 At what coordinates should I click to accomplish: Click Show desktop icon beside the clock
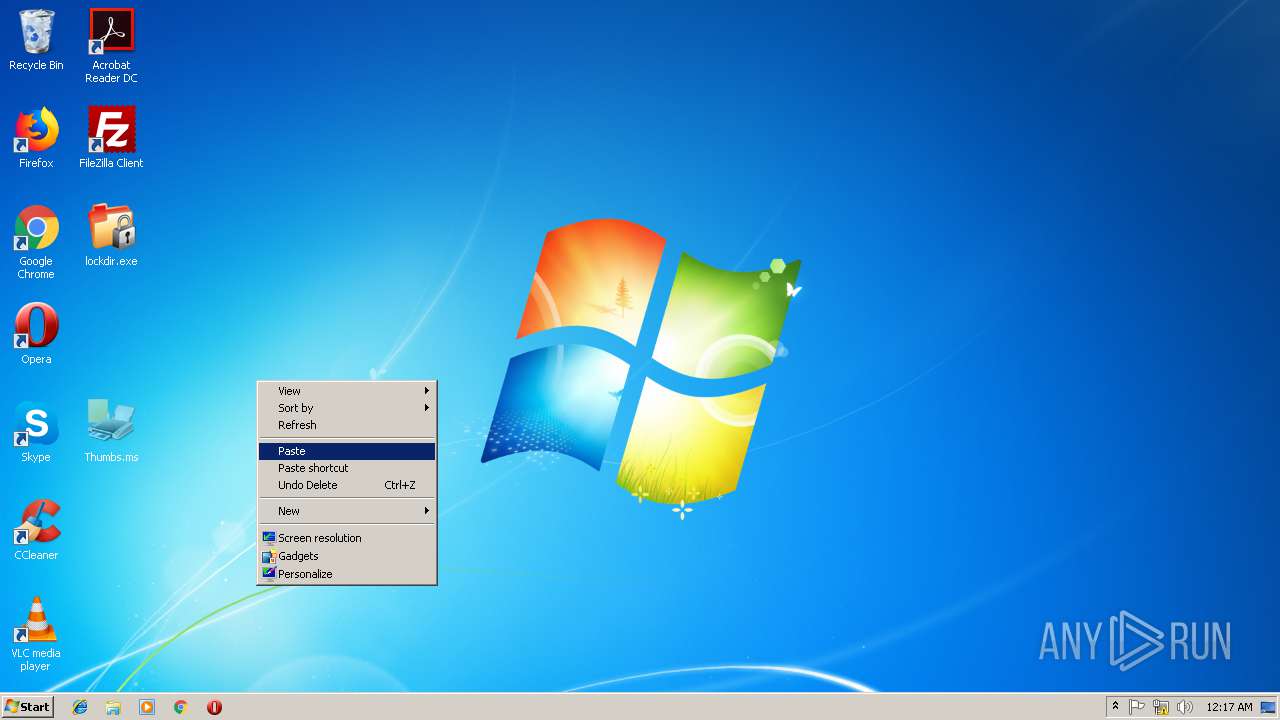pos(1268,707)
